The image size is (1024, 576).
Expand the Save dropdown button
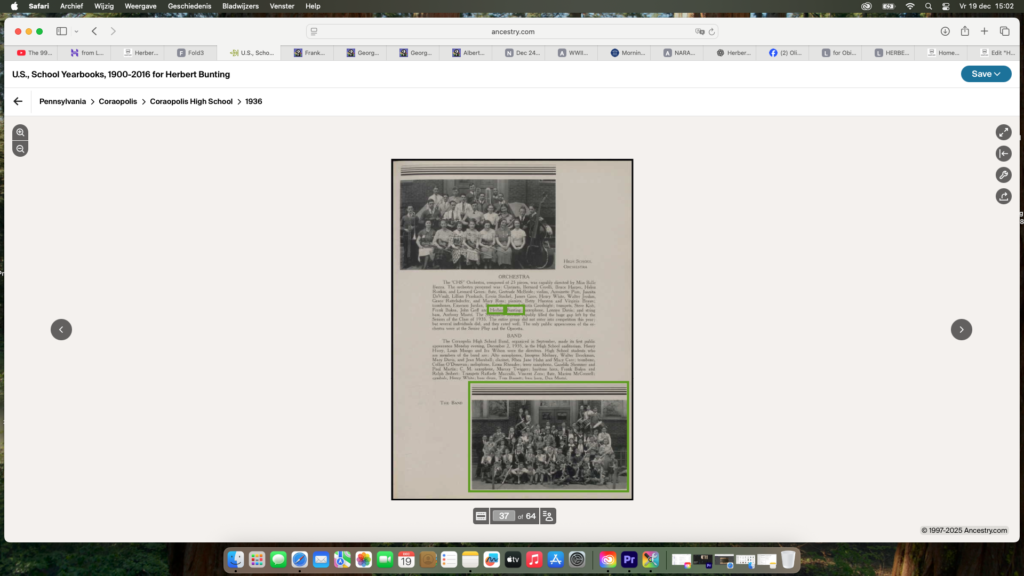pyautogui.click(x=985, y=74)
